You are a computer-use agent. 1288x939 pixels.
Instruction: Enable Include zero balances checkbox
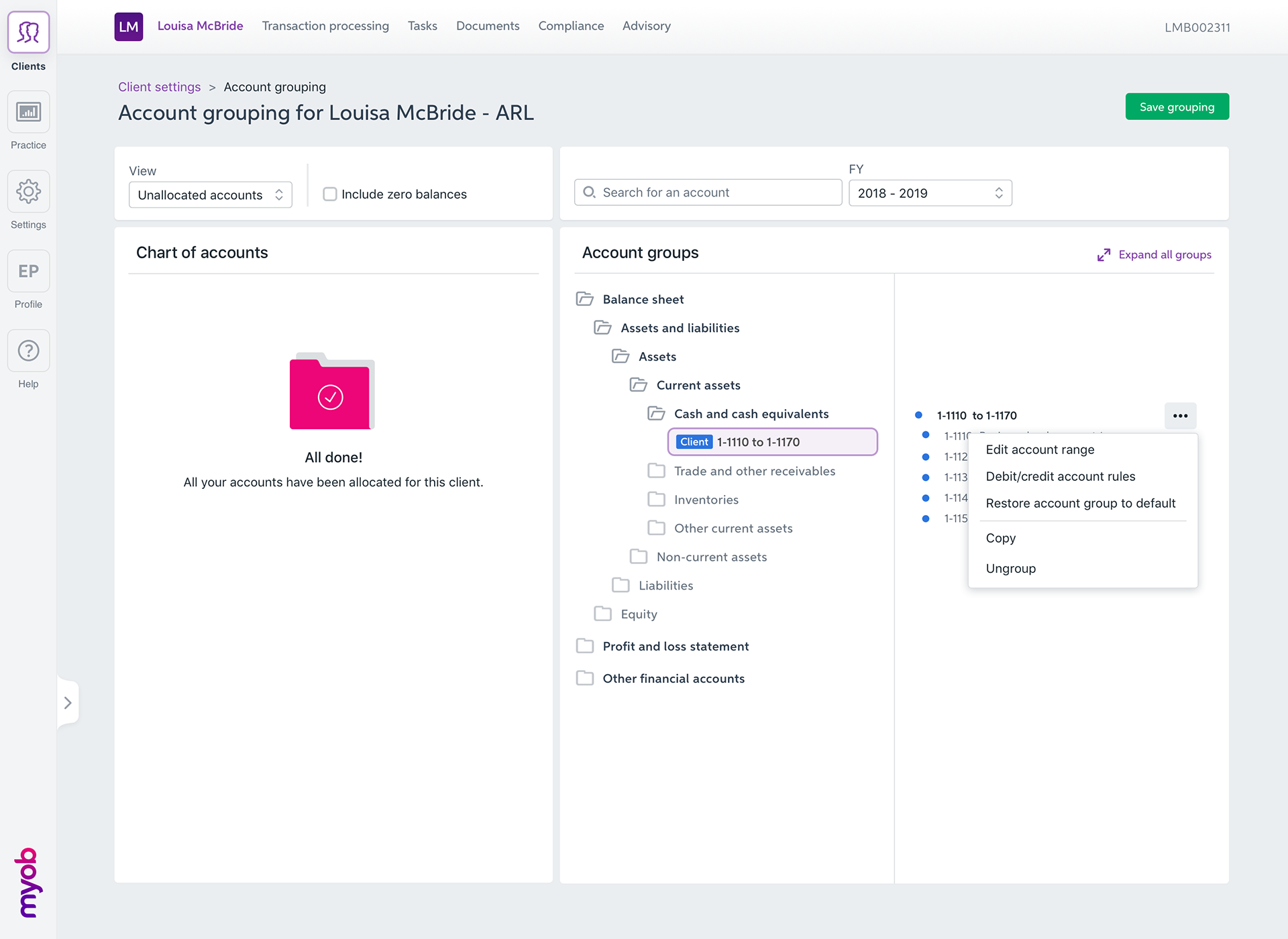pos(329,195)
